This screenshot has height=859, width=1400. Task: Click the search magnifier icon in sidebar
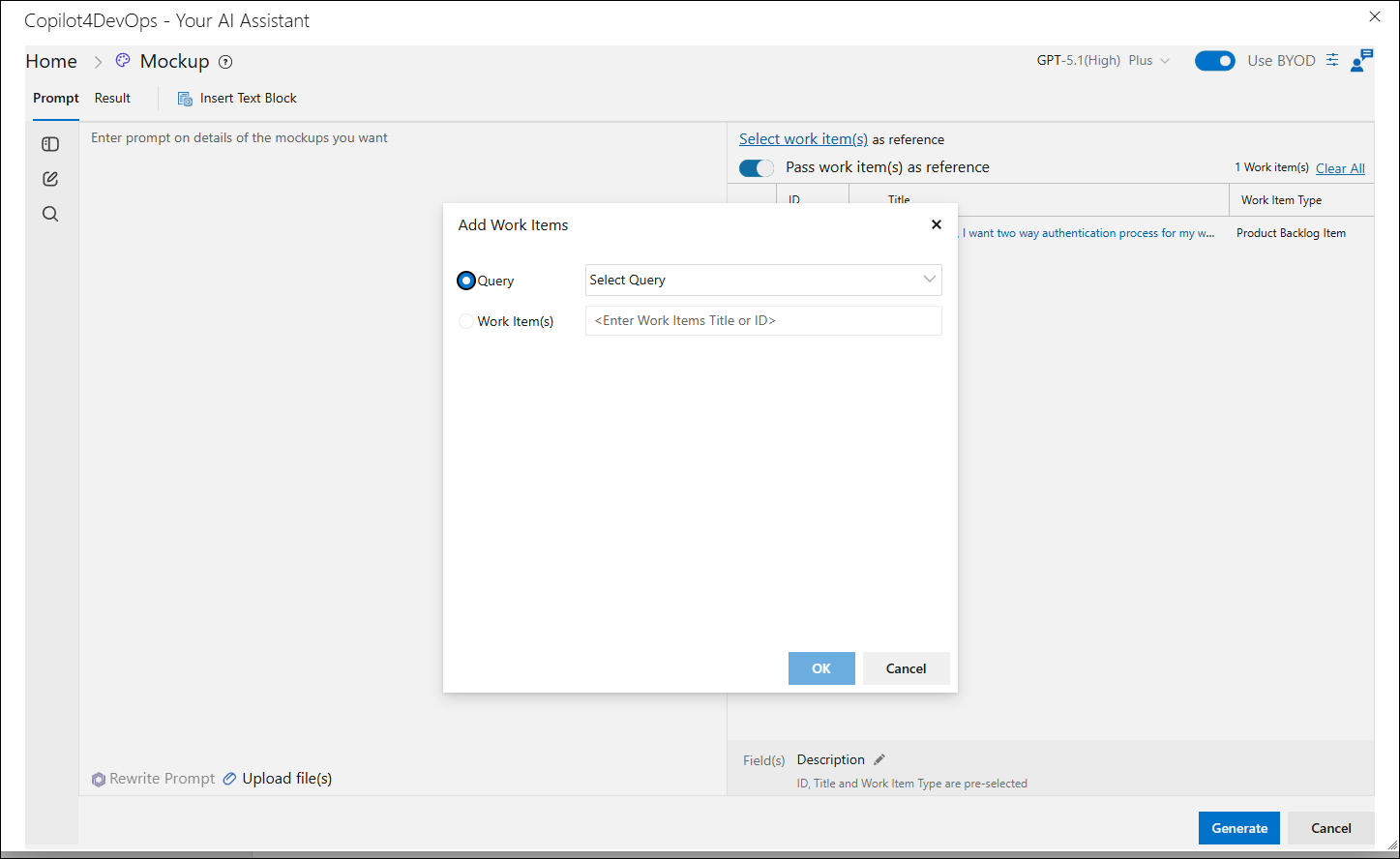50,214
